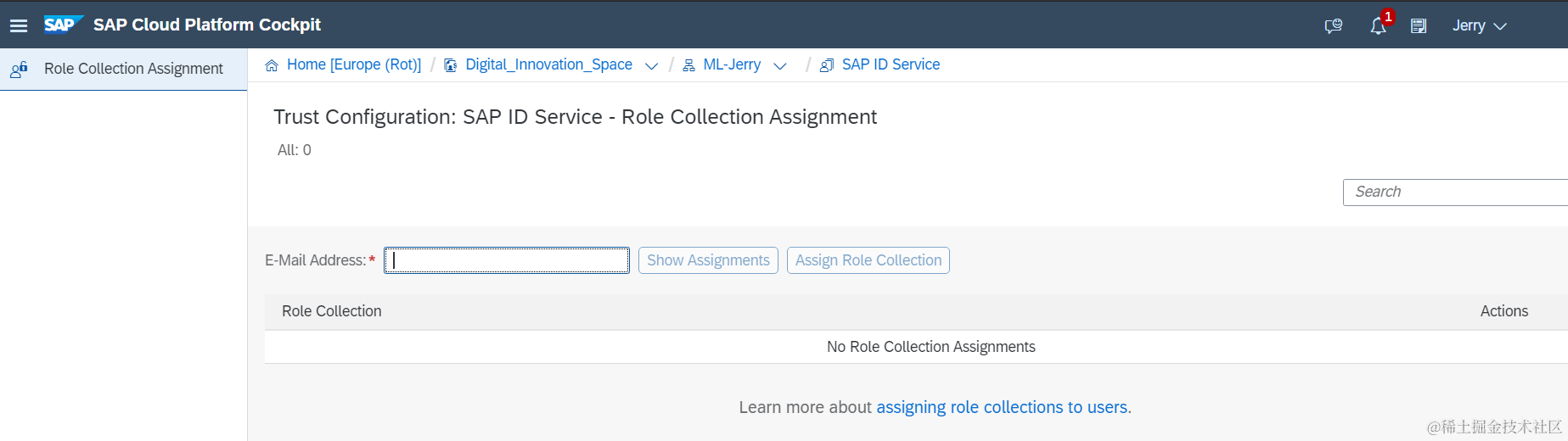Click the ML-Jerry subaccount icon
Screen dimensions: 1568x441
click(688, 65)
